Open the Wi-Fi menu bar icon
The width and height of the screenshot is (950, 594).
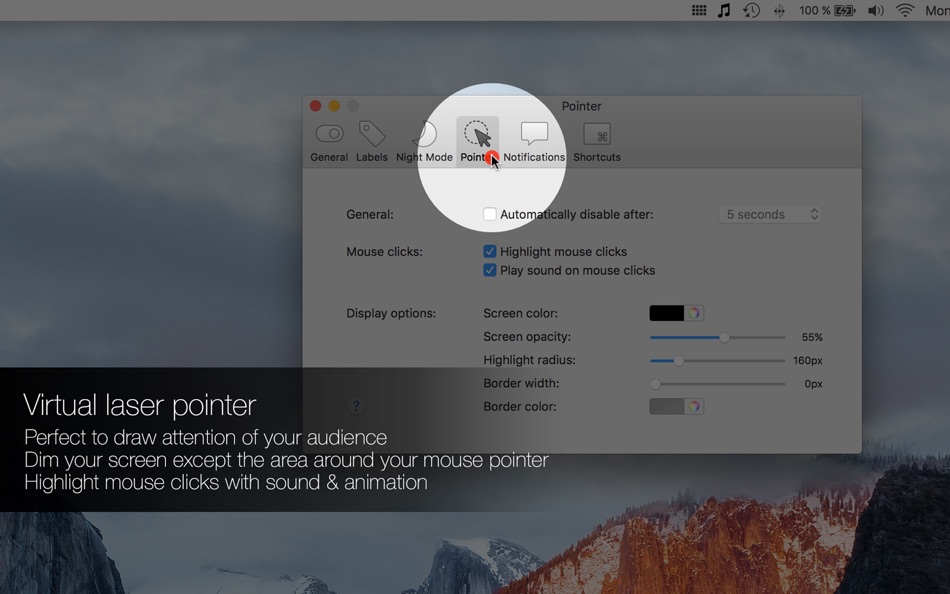tap(905, 10)
